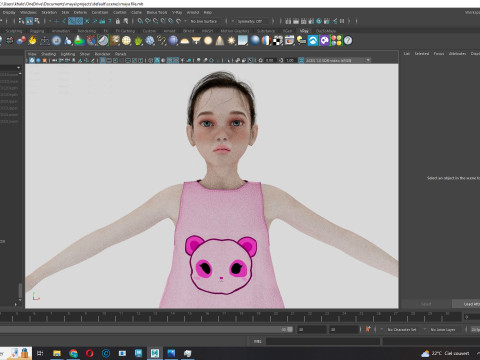Click the gamma value field 1.00

coord(290,60)
